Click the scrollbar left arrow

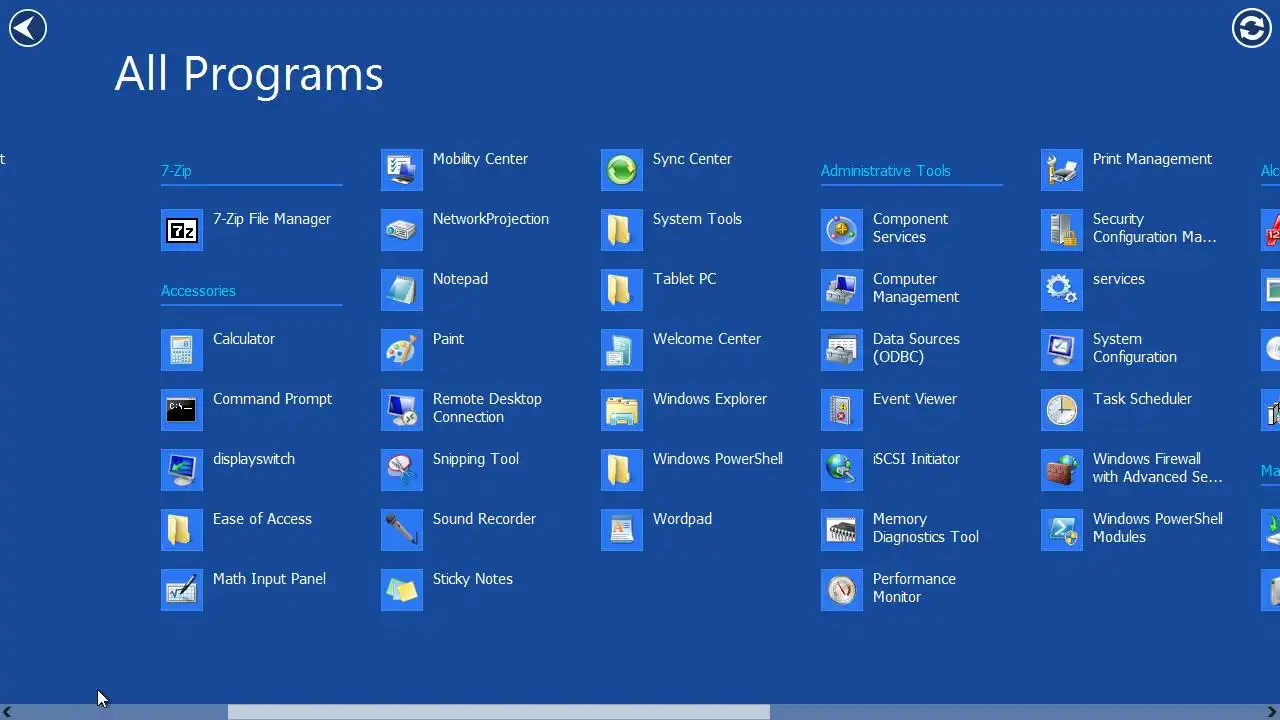pos(7,712)
